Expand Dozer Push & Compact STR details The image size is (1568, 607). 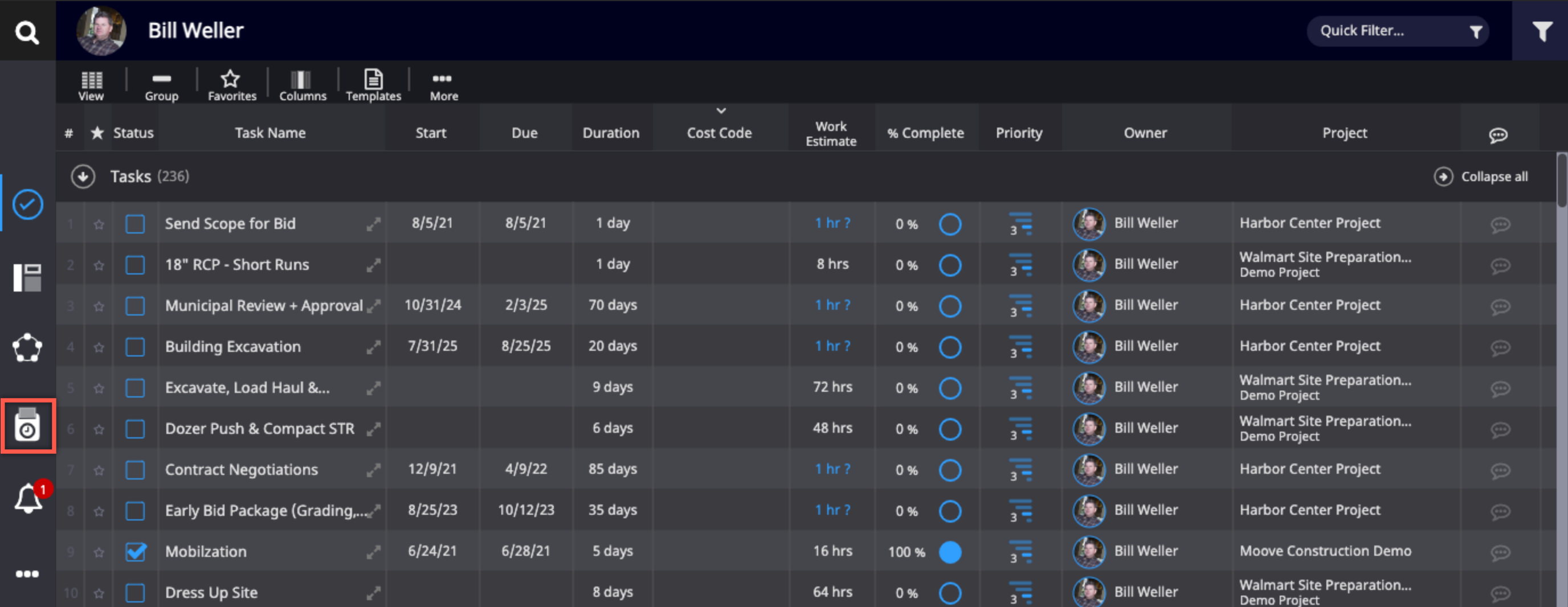pos(373,429)
